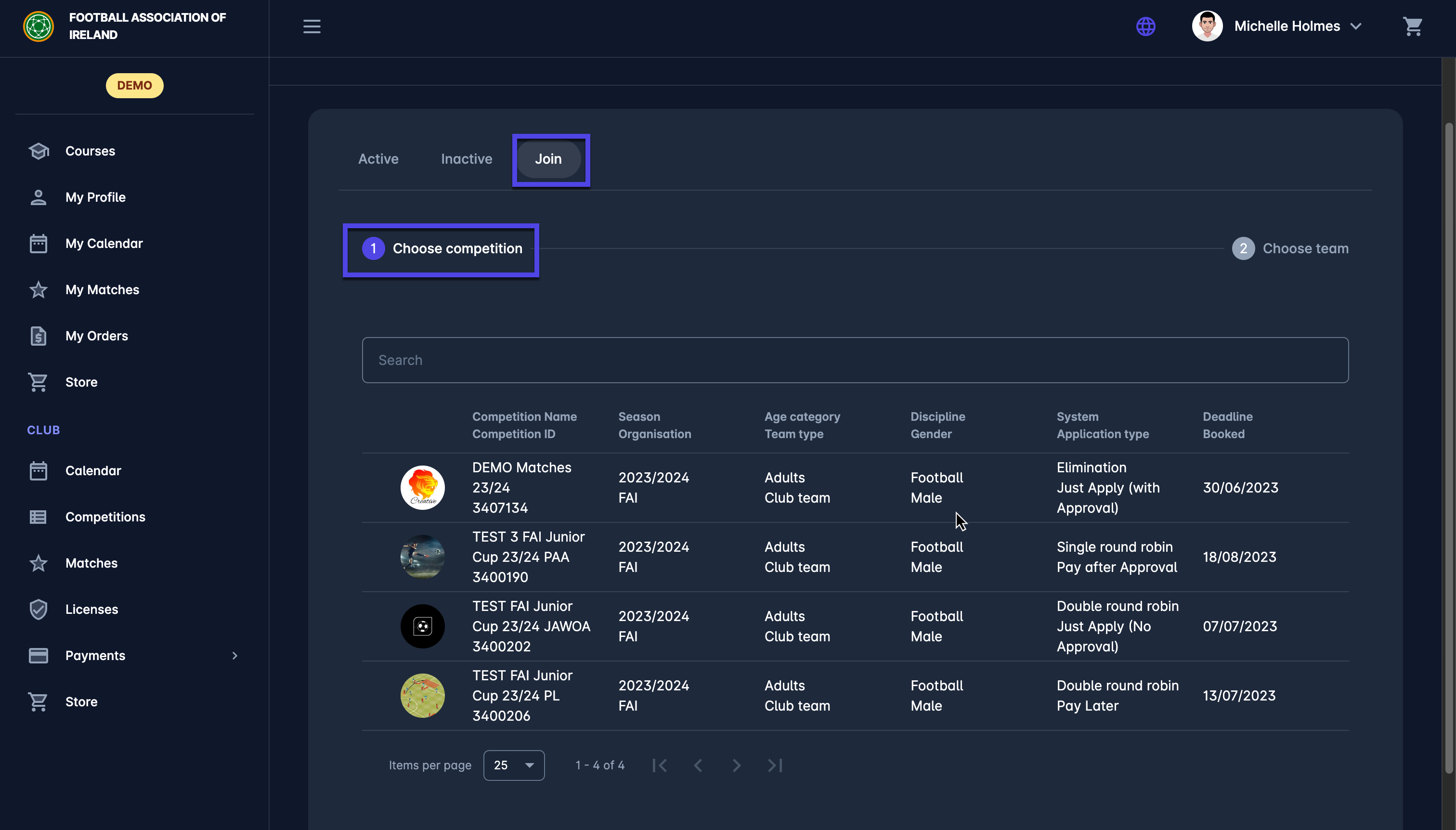Viewport: 1456px width, 830px height.
Task: Open the items per page dropdown
Action: point(513,765)
